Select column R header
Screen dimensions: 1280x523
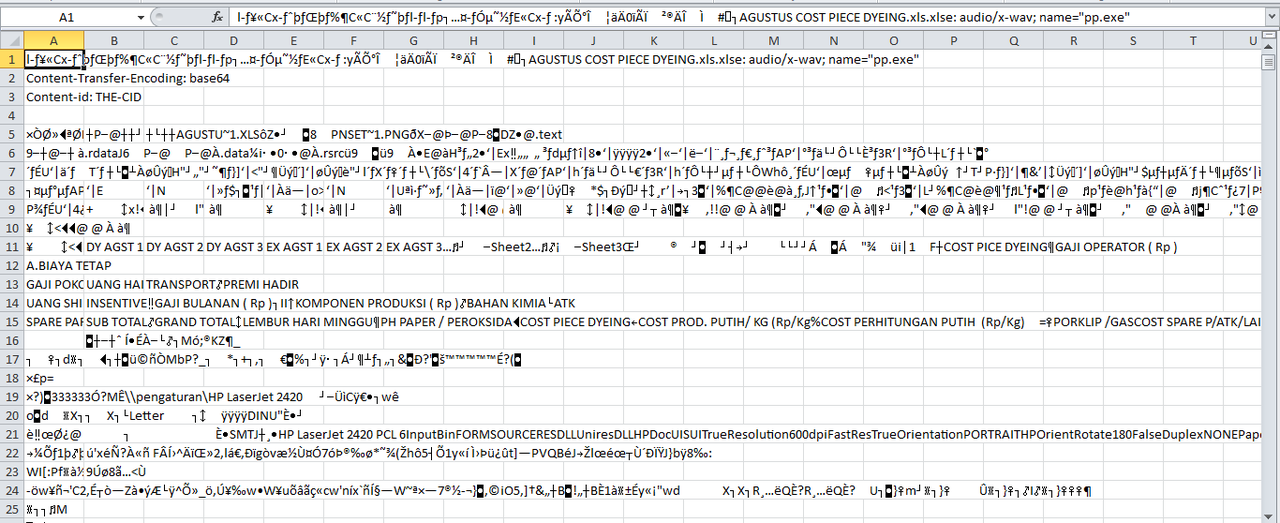click(x=1073, y=40)
